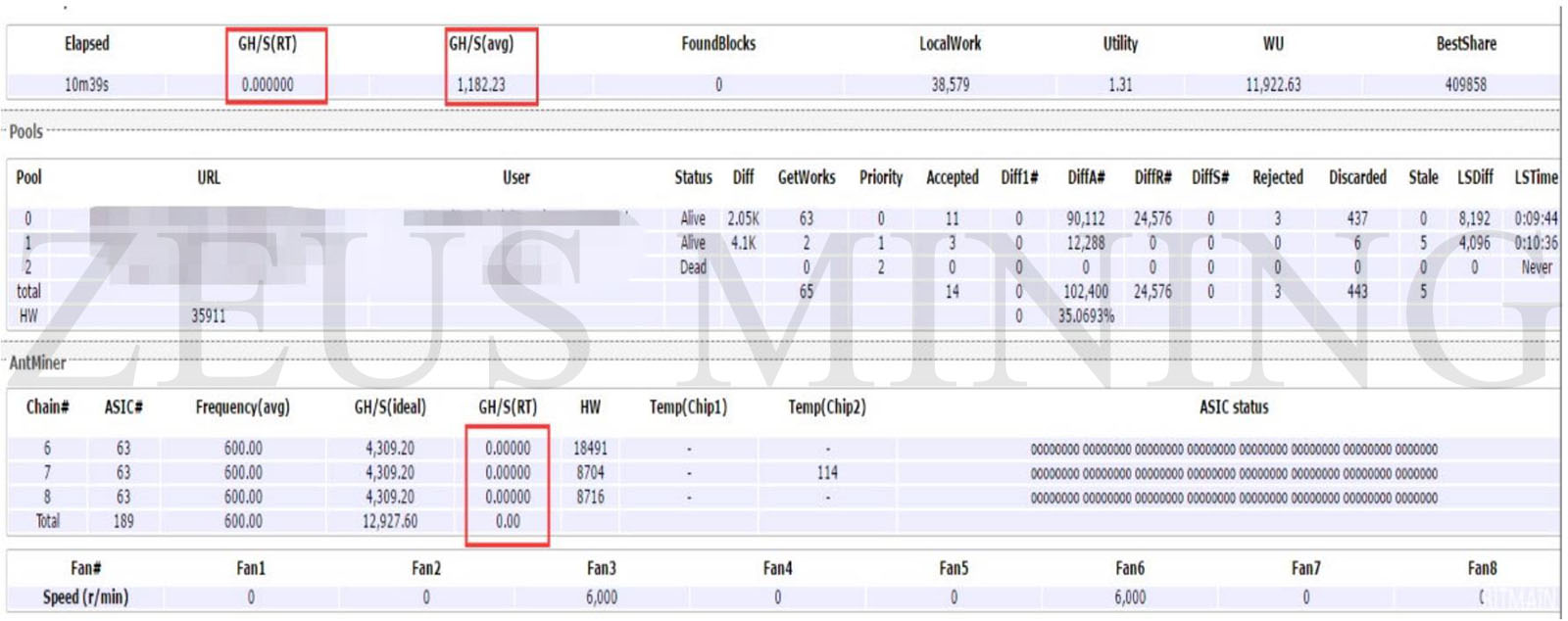Select the 2.05K difficulty of pool 0
This screenshot has height=621, width=1568.
coord(743,218)
